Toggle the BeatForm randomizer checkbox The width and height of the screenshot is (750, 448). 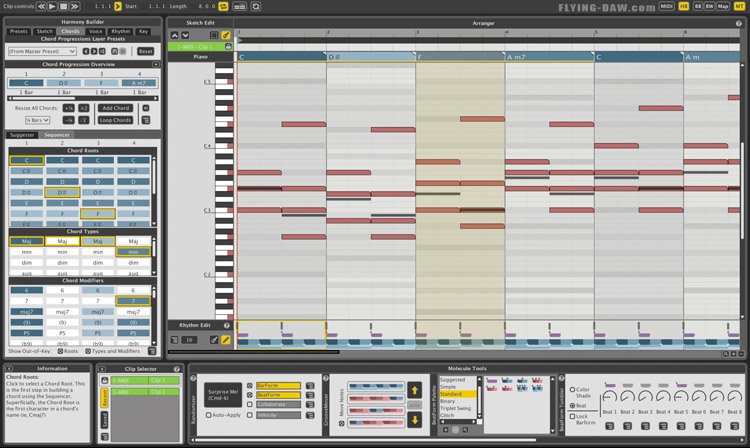250,395
